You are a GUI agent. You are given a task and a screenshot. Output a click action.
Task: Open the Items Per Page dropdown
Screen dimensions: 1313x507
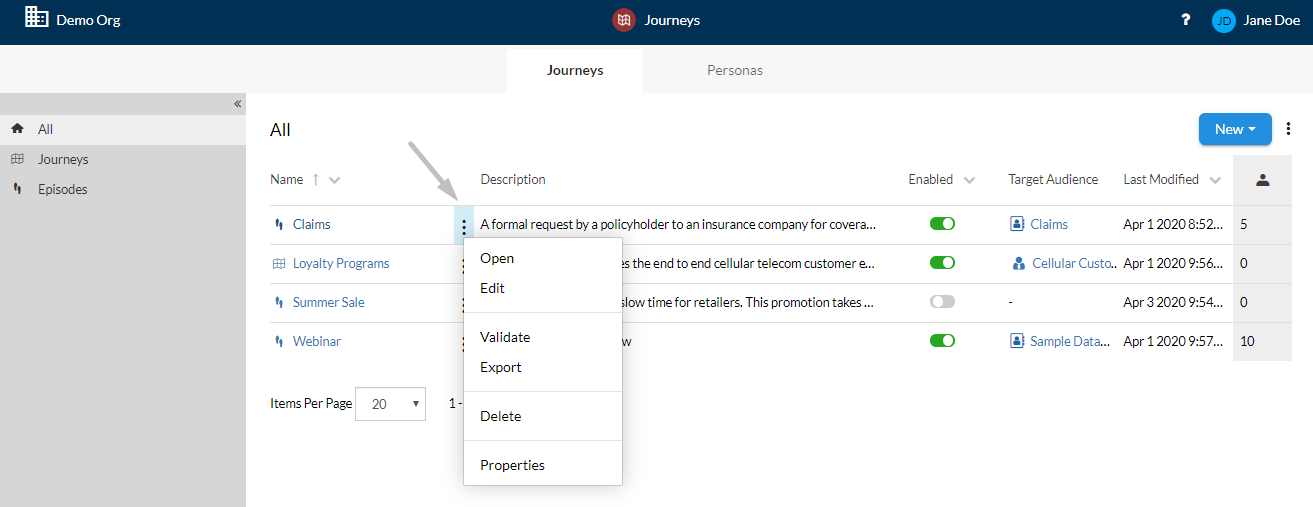tap(391, 404)
